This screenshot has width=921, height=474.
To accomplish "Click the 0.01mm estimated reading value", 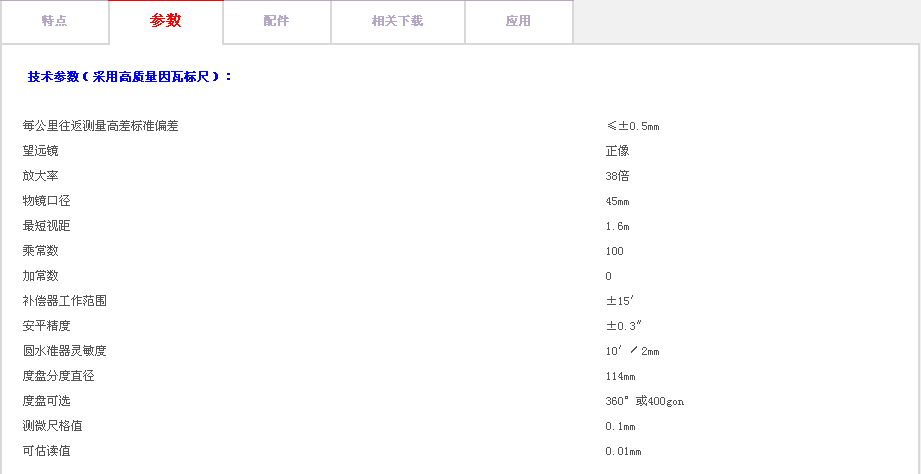I will 623,451.
